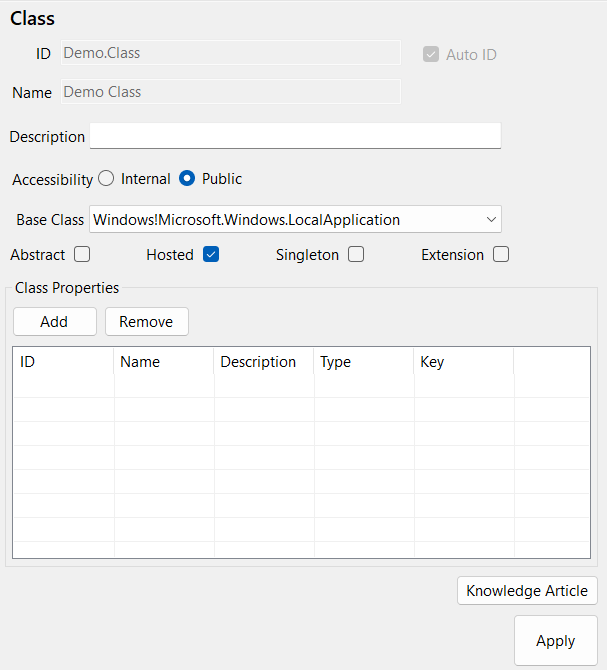Check the Abstract checkbox
This screenshot has width=607, height=670.
(82, 254)
